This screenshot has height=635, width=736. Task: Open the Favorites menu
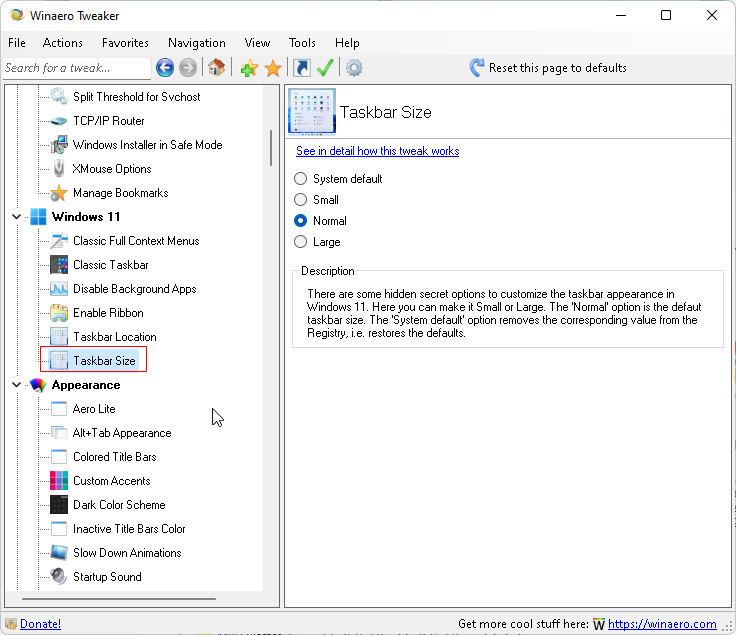125,43
